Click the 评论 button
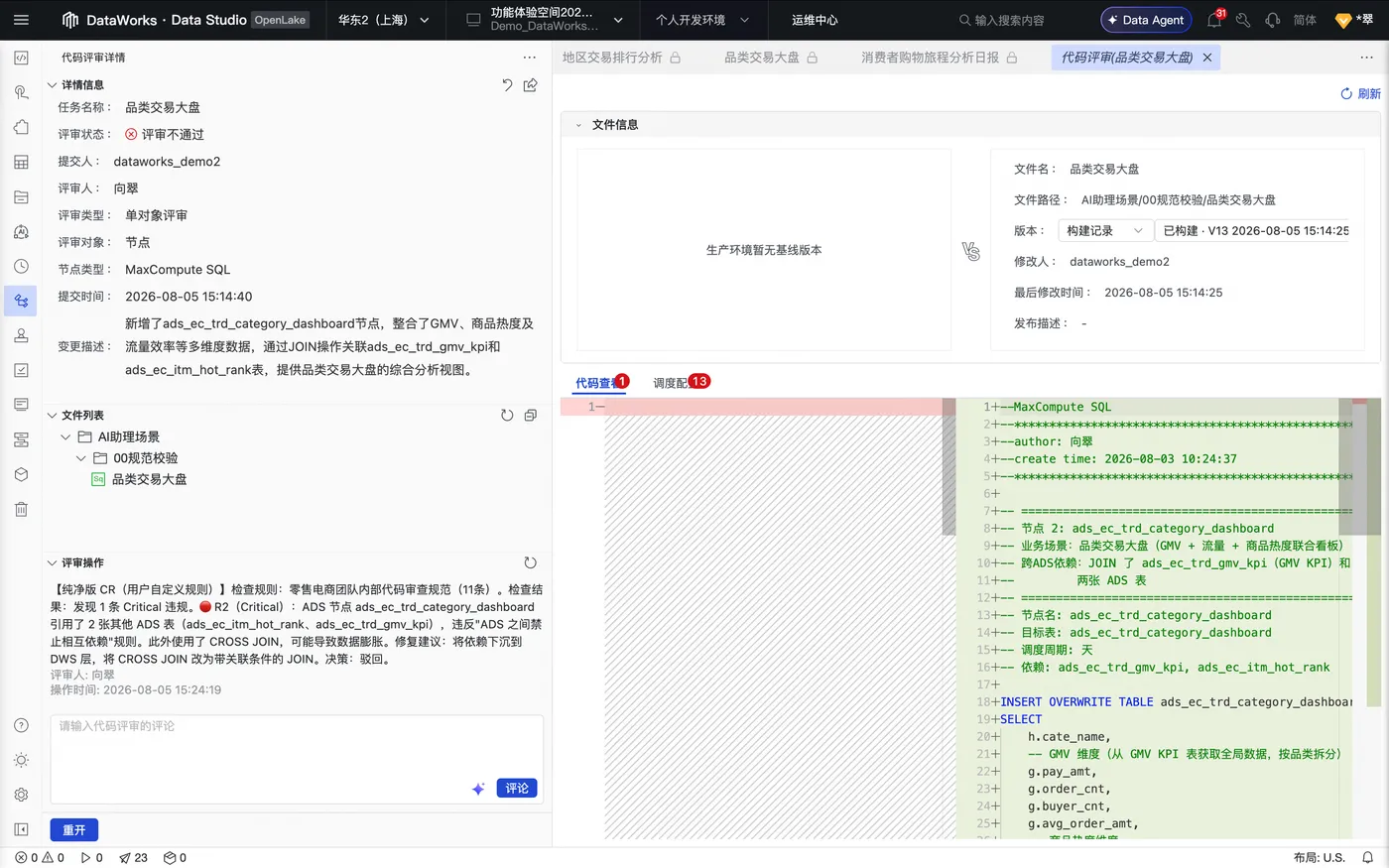Screen dimensions: 1389x868 (517, 789)
